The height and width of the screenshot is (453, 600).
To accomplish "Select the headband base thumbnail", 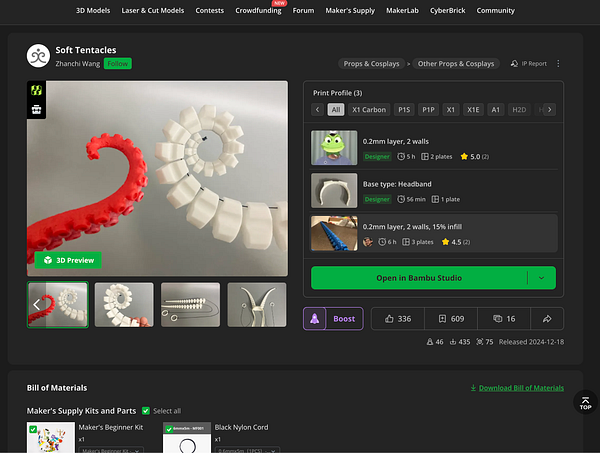I will 257,305.
